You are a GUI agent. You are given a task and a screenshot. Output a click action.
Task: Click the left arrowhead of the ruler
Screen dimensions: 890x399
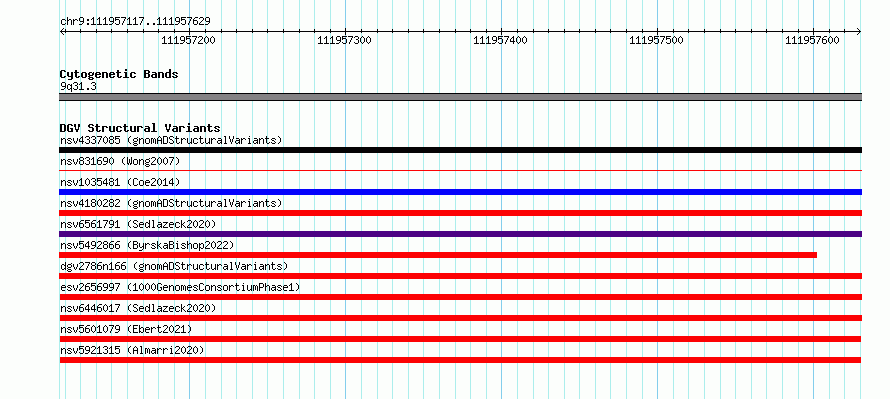[62, 31]
